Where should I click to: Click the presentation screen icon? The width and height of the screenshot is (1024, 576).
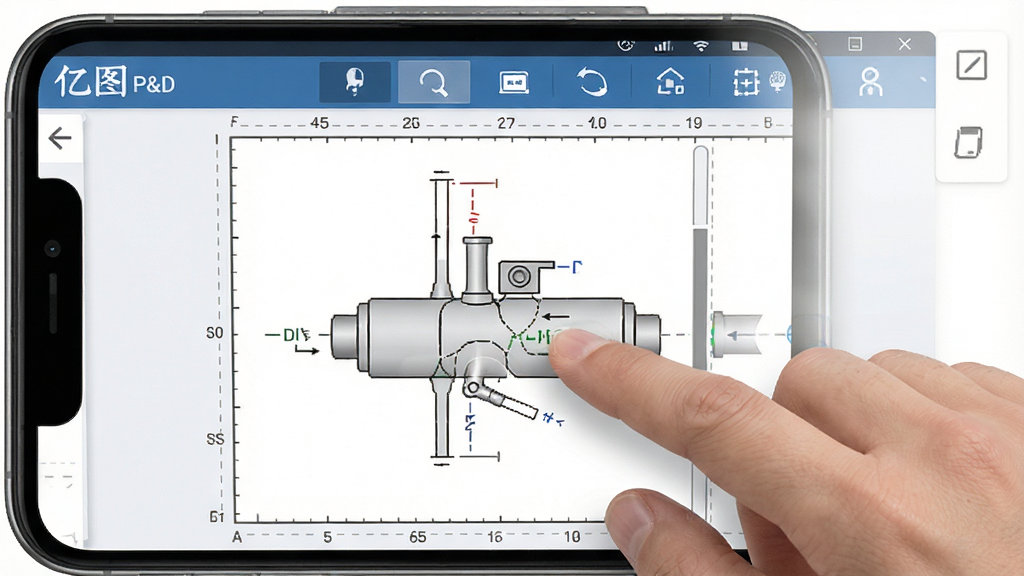[513, 83]
